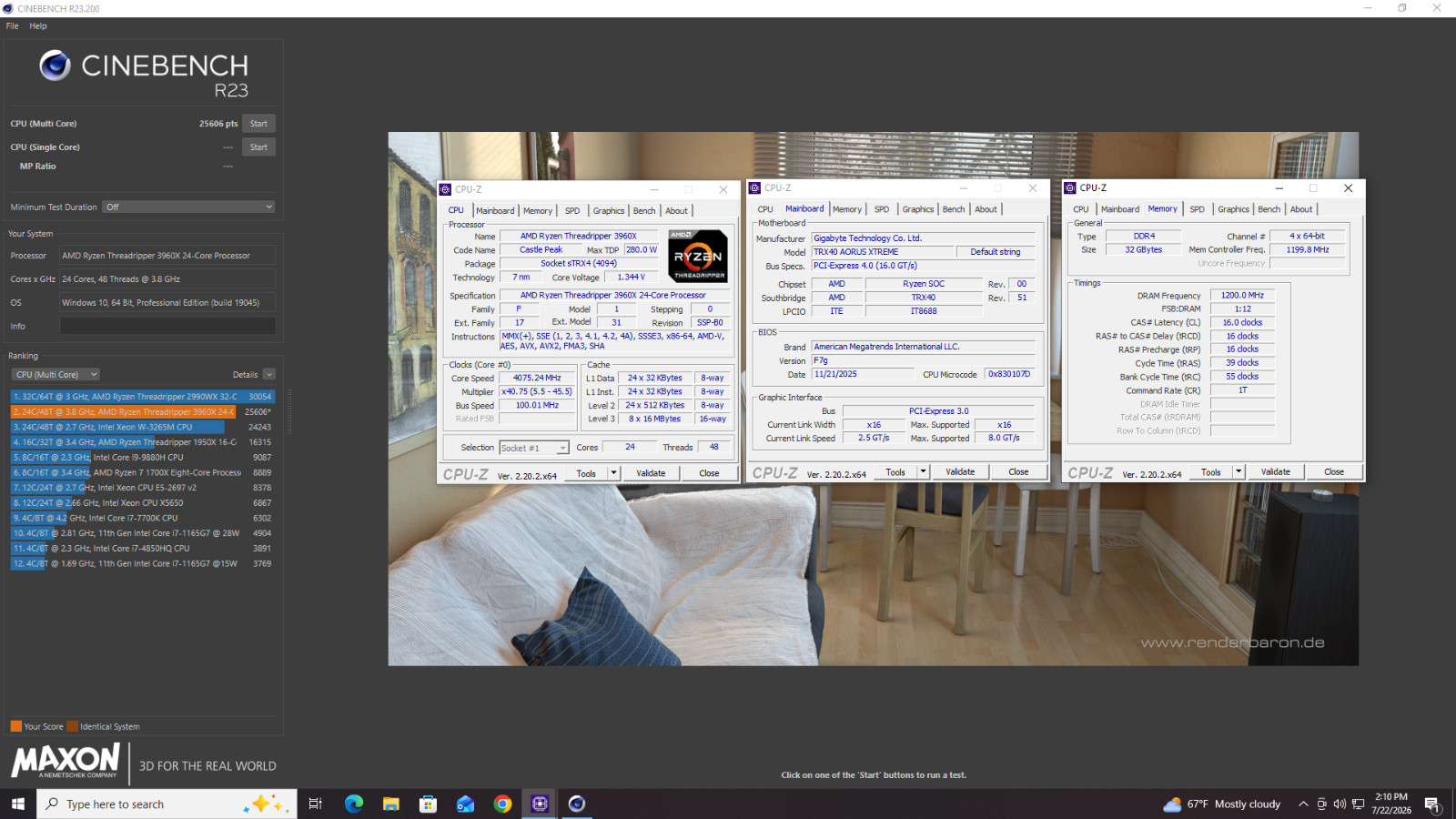Image resolution: width=1456 pixels, height=819 pixels.
Task: Click the CPU-Z icon in the Mainboard window title bar
Action: tap(754, 188)
